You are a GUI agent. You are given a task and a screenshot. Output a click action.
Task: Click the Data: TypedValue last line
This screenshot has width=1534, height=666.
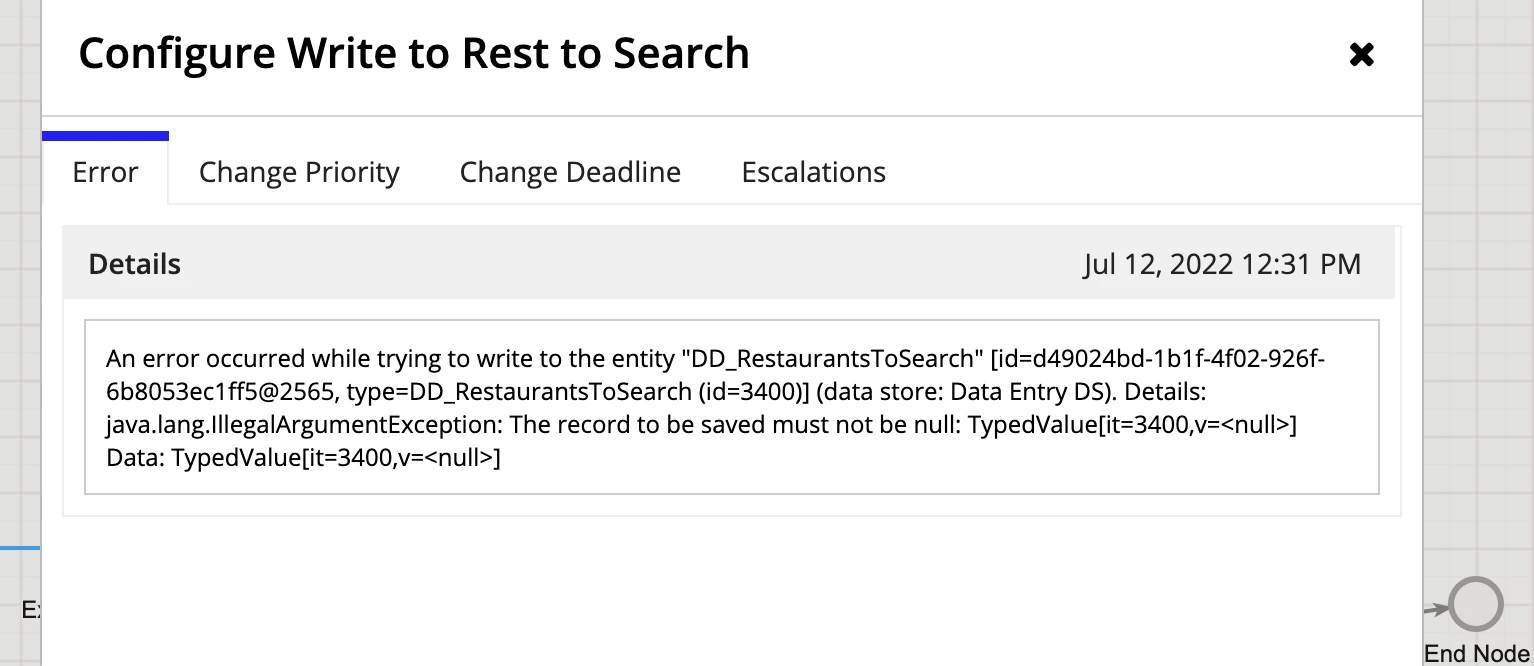pos(303,459)
